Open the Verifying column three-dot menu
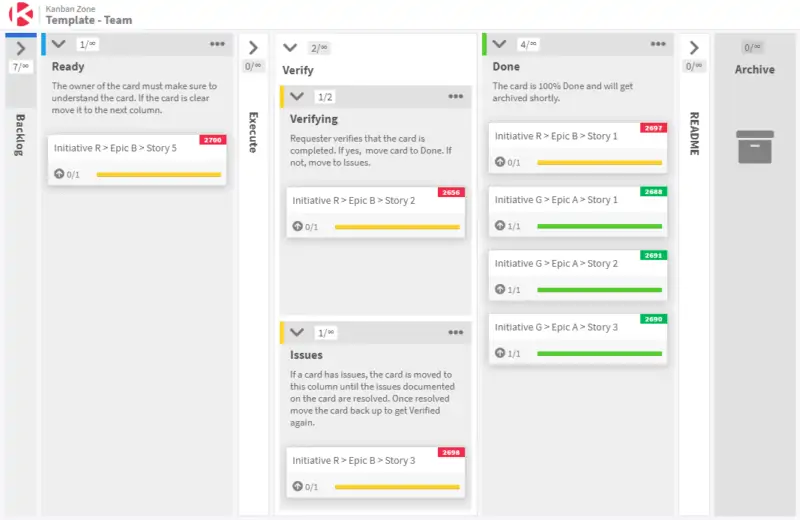Image resolution: width=800 pixels, height=520 pixels. (x=456, y=97)
